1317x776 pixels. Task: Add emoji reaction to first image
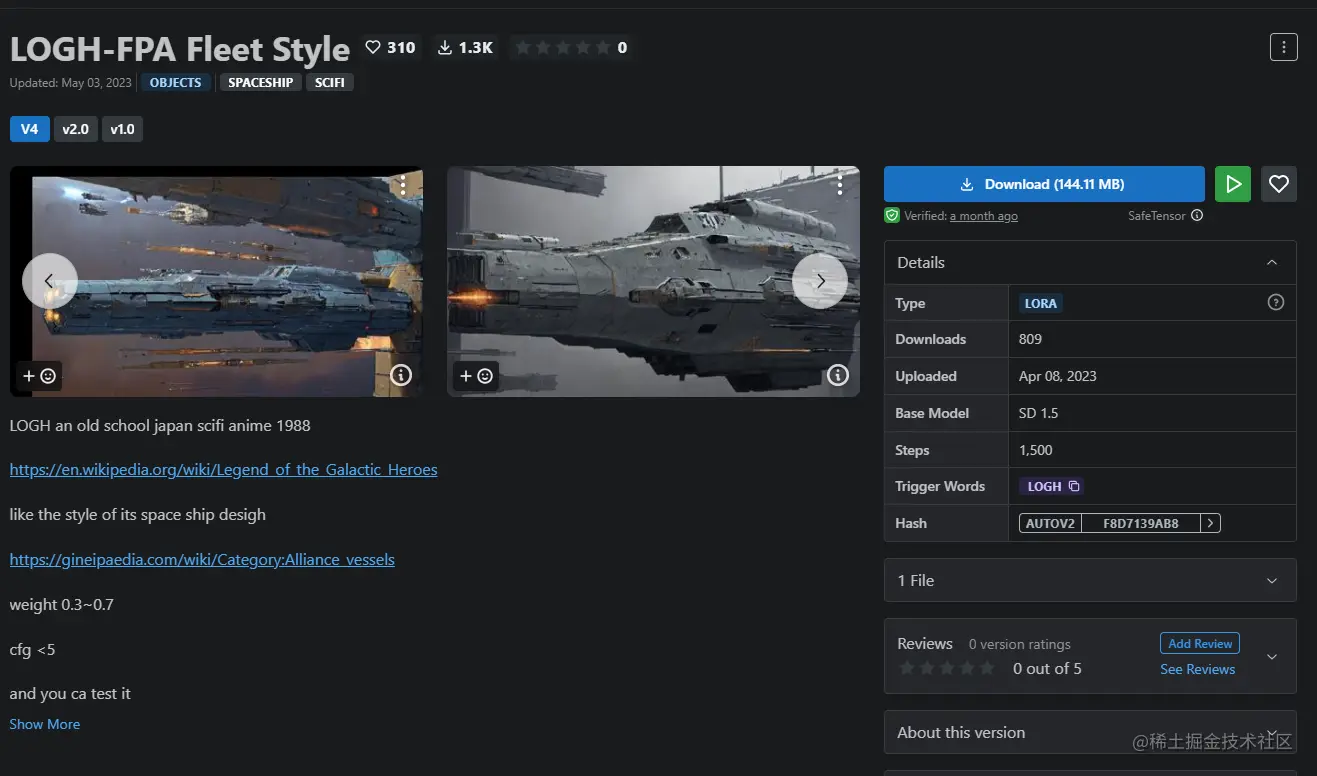pos(39,376)
